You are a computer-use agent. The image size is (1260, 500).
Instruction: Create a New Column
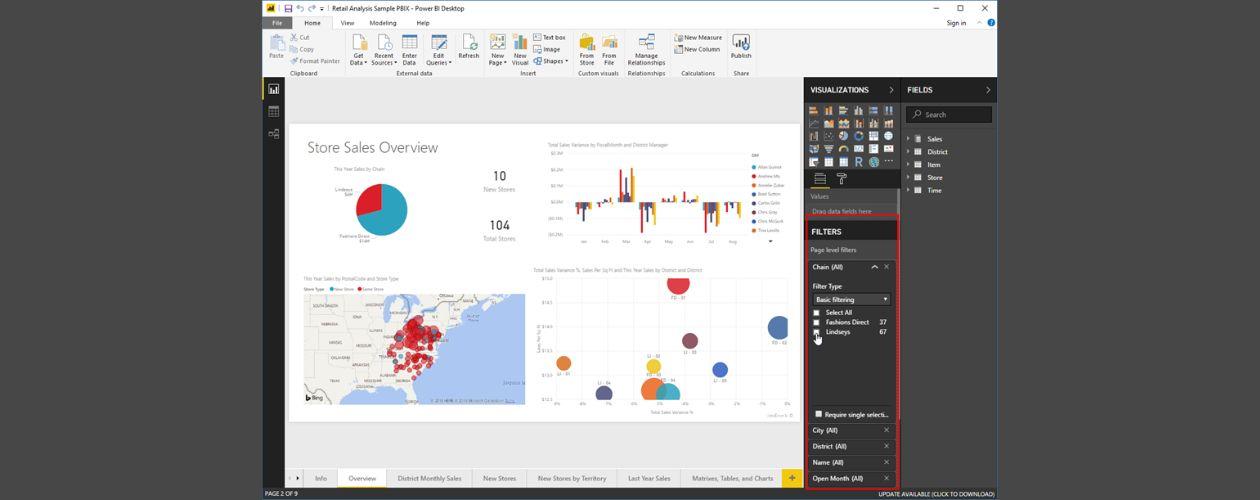point(697,49)
